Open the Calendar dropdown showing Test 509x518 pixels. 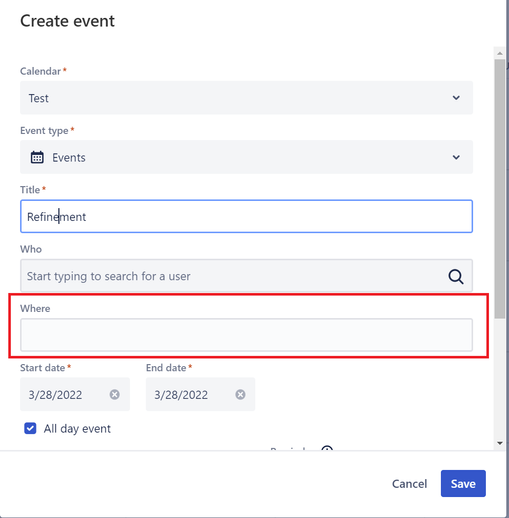(x=246, y=98)
